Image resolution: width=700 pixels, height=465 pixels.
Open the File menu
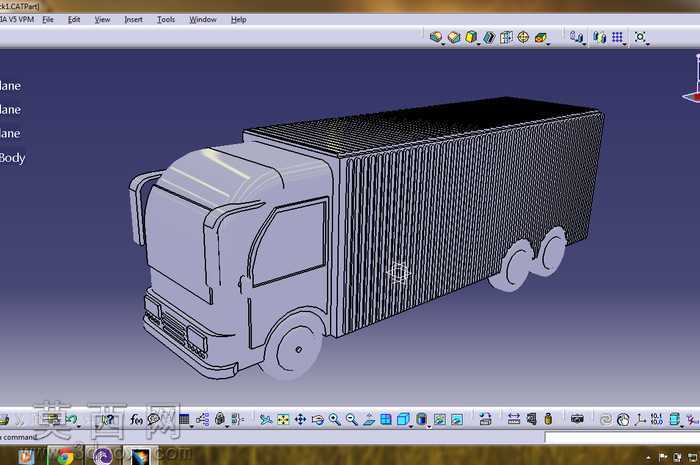click(x=48, y=20)
